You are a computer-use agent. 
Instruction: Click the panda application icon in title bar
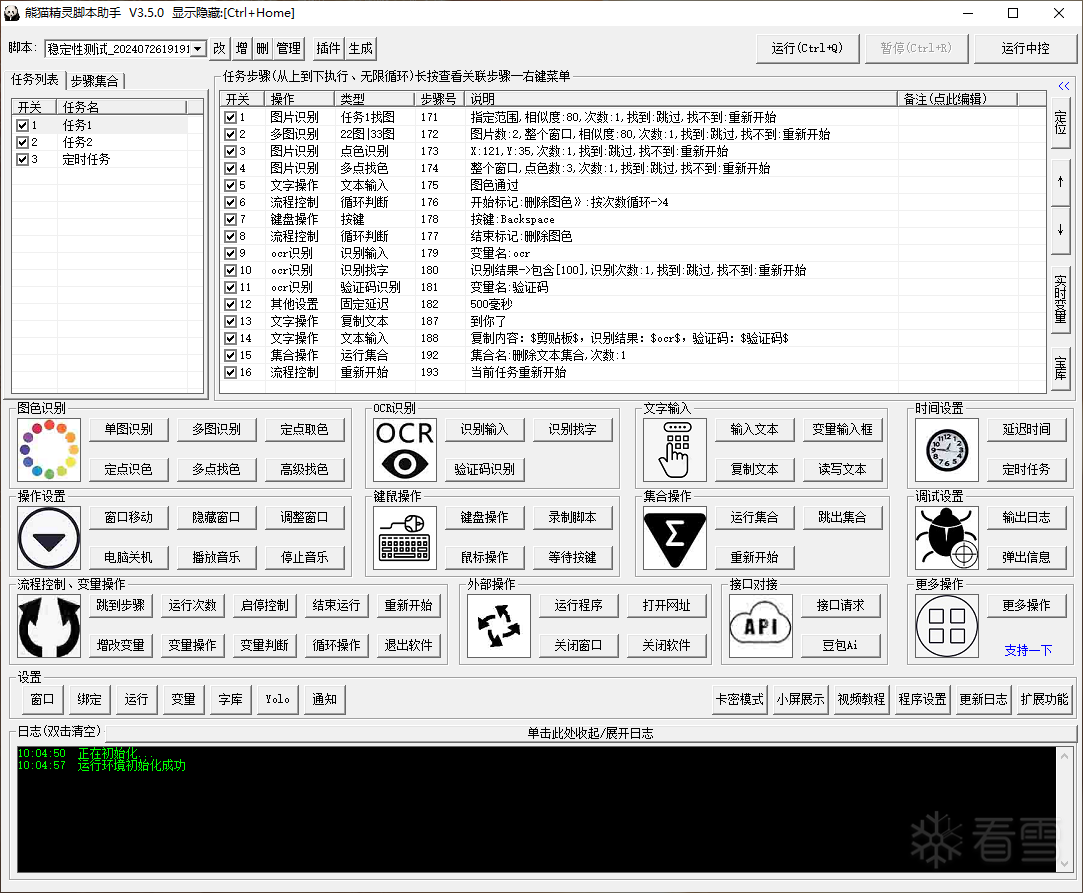click(11, 12)
